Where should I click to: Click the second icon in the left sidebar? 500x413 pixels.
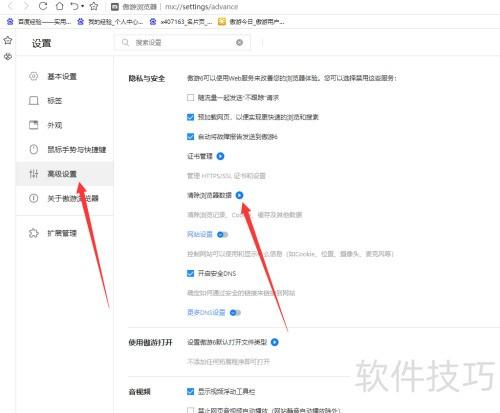coord(8,57)
